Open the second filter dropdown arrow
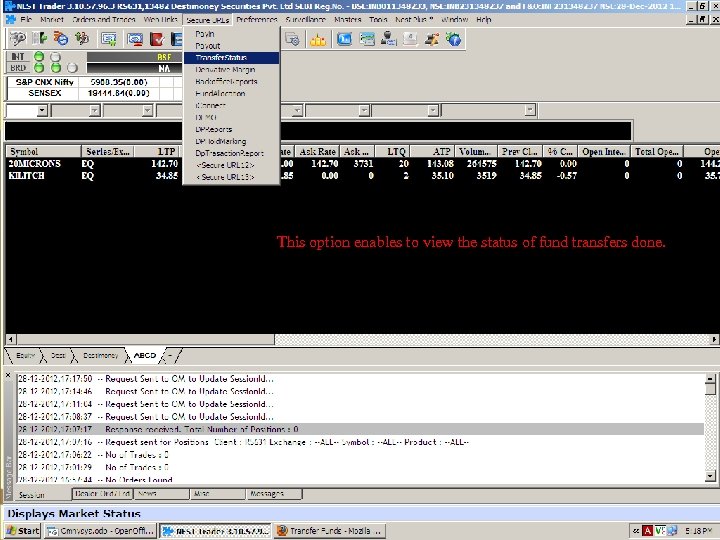Image resolution: width=720 pixels, height=540 pixels. 95,111
